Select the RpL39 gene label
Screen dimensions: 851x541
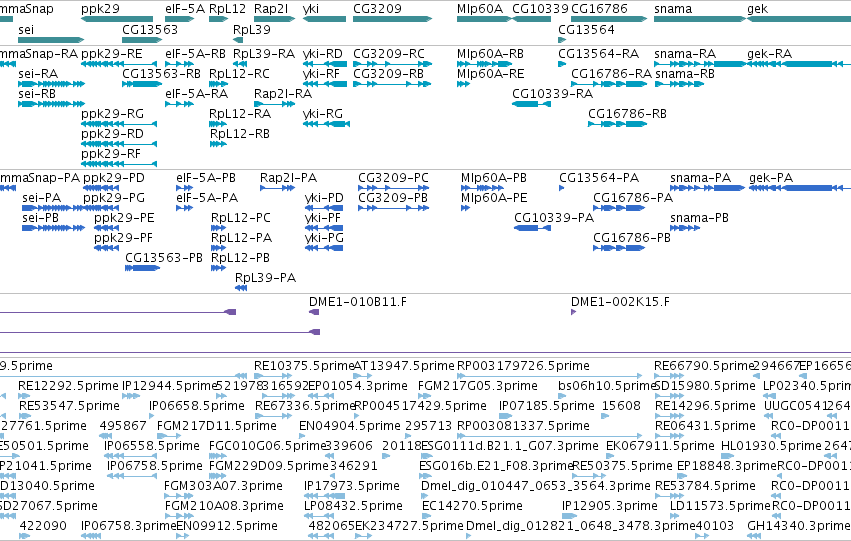(252, 29)
